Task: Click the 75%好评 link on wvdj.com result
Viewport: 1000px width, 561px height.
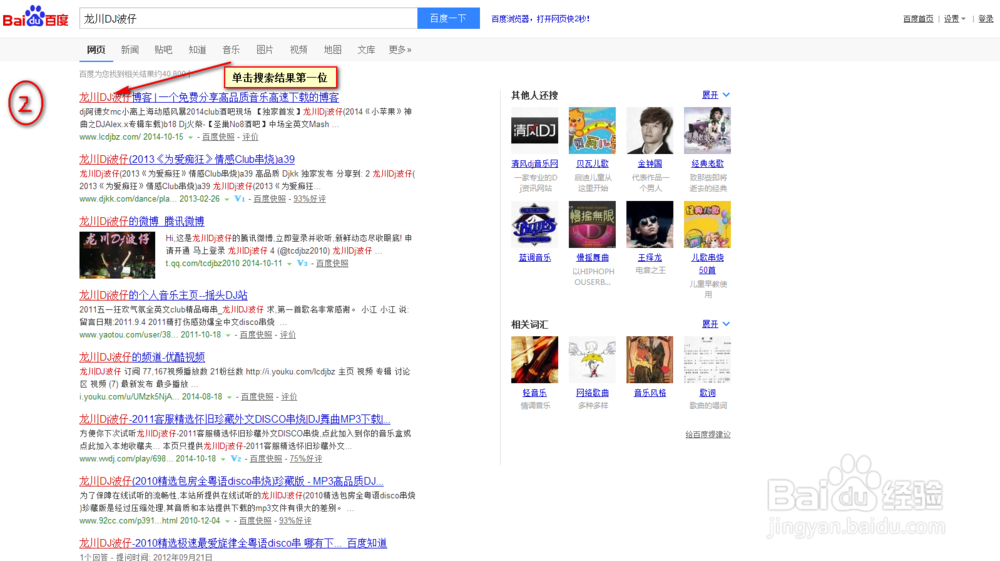Action: (x=305, y=458)
